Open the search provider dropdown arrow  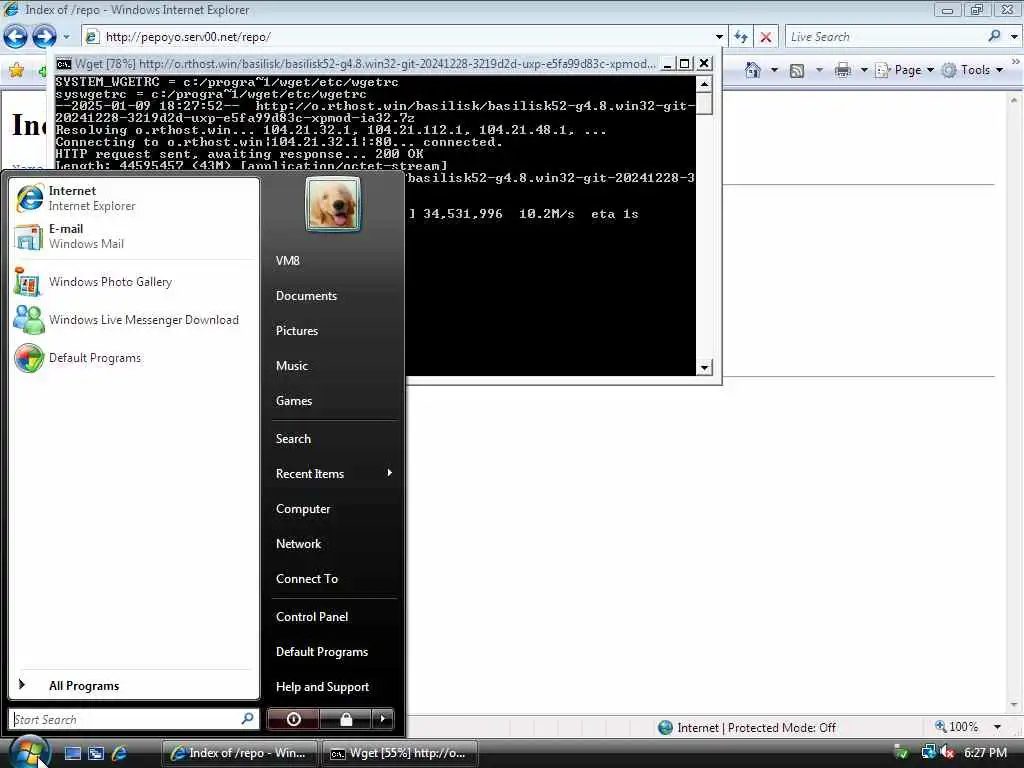click(x=1014, y=37)
